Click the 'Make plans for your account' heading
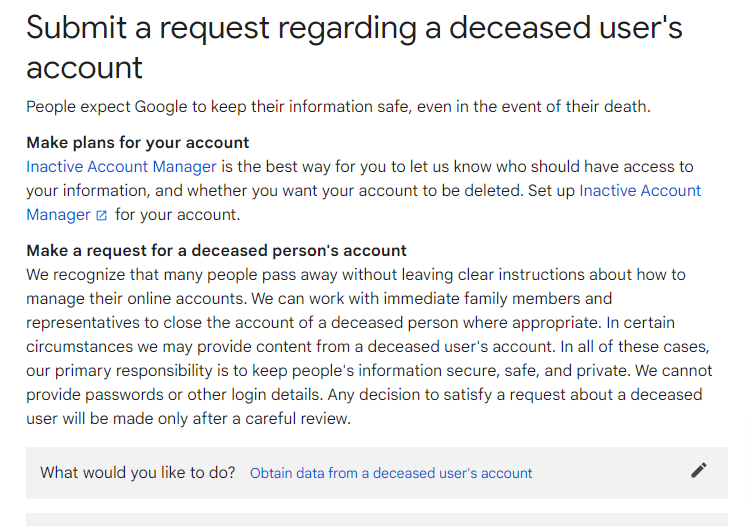Image resolution: width=745 pixels, height=526 pixels. 138,142
